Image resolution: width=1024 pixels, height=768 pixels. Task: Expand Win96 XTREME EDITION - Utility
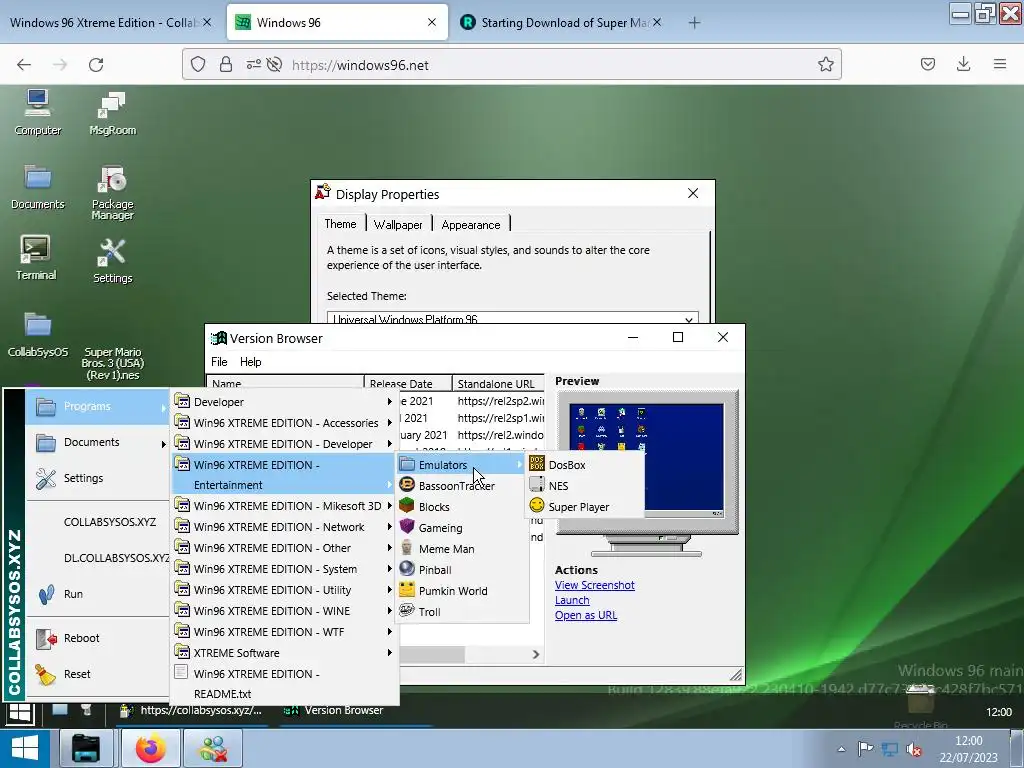284,590
